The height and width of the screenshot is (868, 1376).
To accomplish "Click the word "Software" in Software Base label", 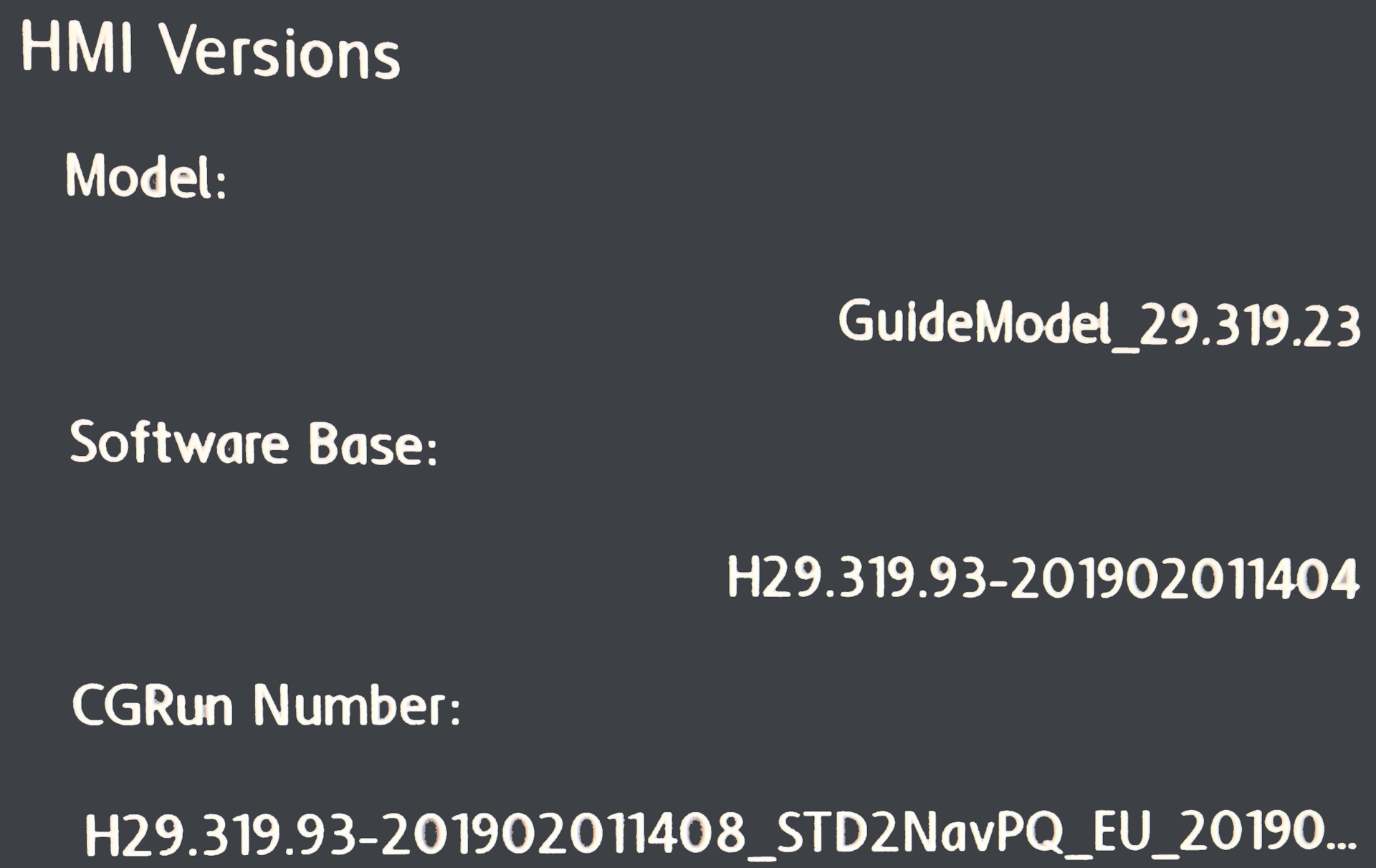I will [x=179, y=443].
